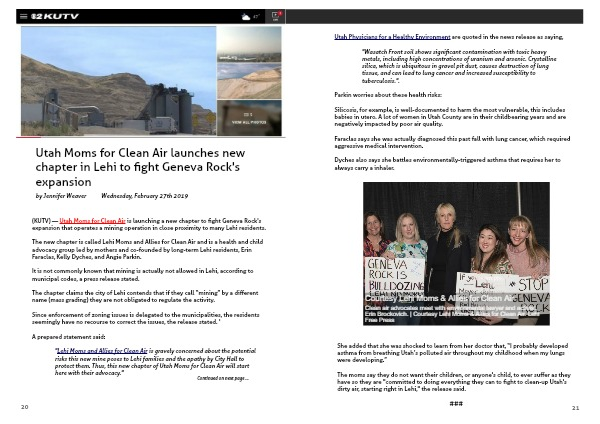Image resolution: width=600 pixels, height=424 pixels.
Task: Click the paragraph beginning 'It is not commonly known'
Action: (142, 275)
